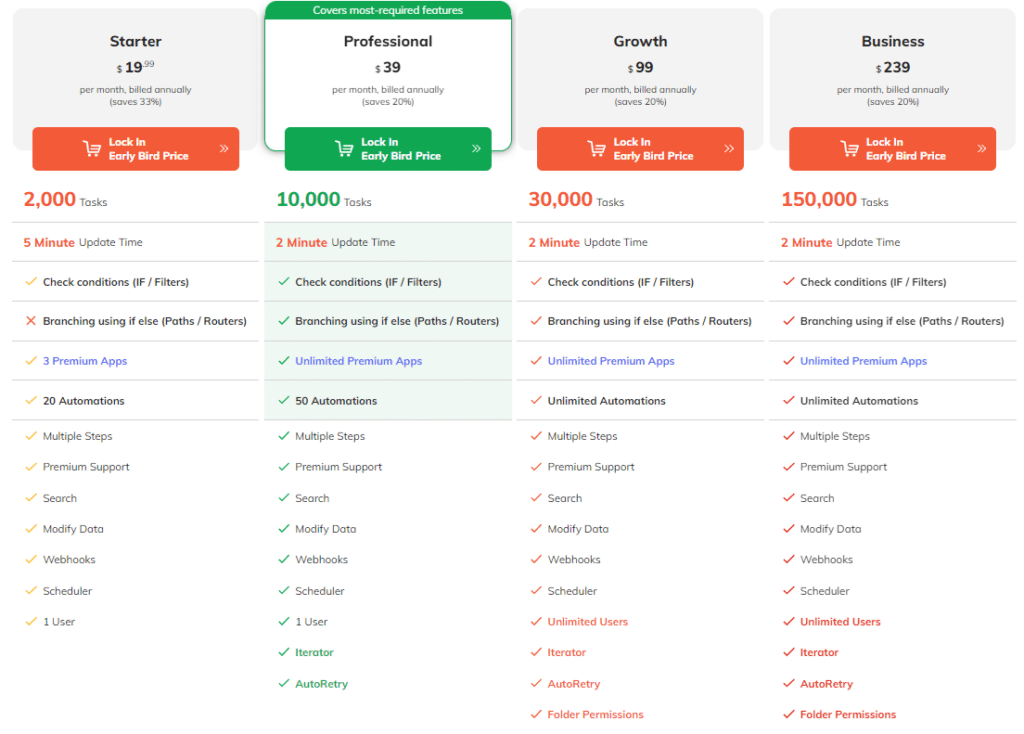Click the 'Covers most-required features' banner

click(x=388, y=10)
